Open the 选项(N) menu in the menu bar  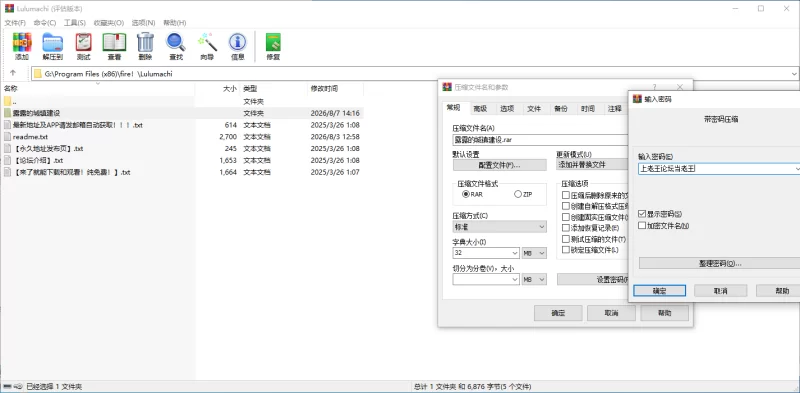click(143, 23)
